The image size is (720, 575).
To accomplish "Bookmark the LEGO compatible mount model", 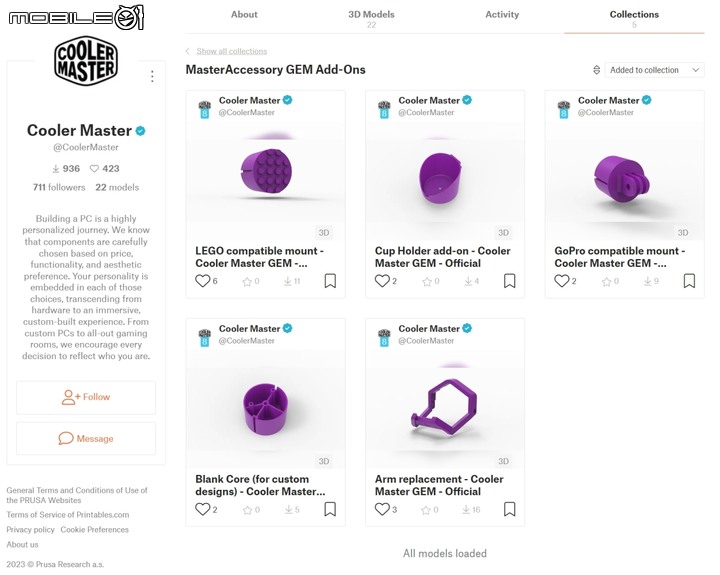I will tap(330, 281).
